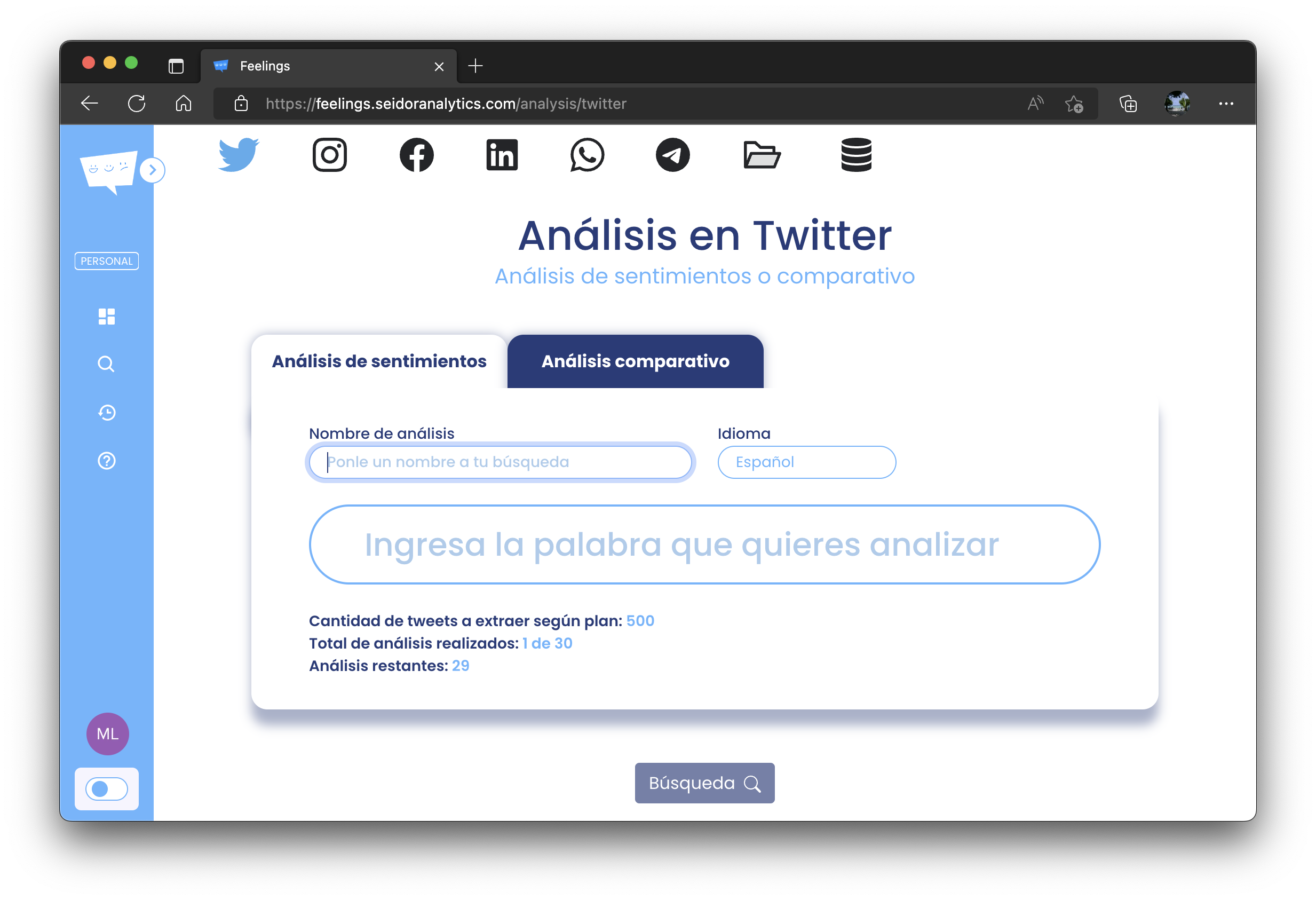Image resolution: width=1316 pixels, height=900 pixels.
Task: Select the database source icon
Action: [855, 155]
